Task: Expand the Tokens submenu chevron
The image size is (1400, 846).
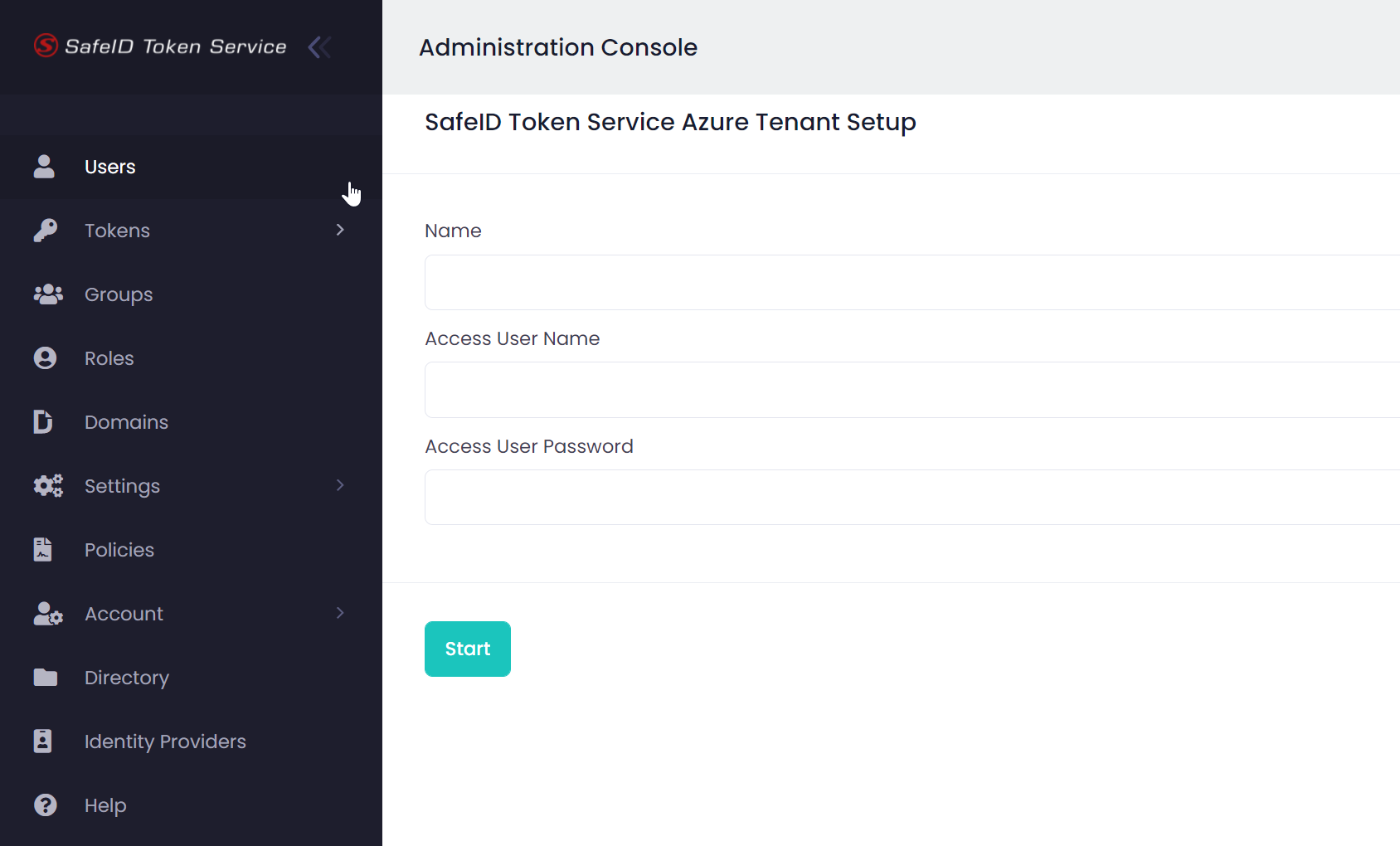Action: [x=340, y=230]
